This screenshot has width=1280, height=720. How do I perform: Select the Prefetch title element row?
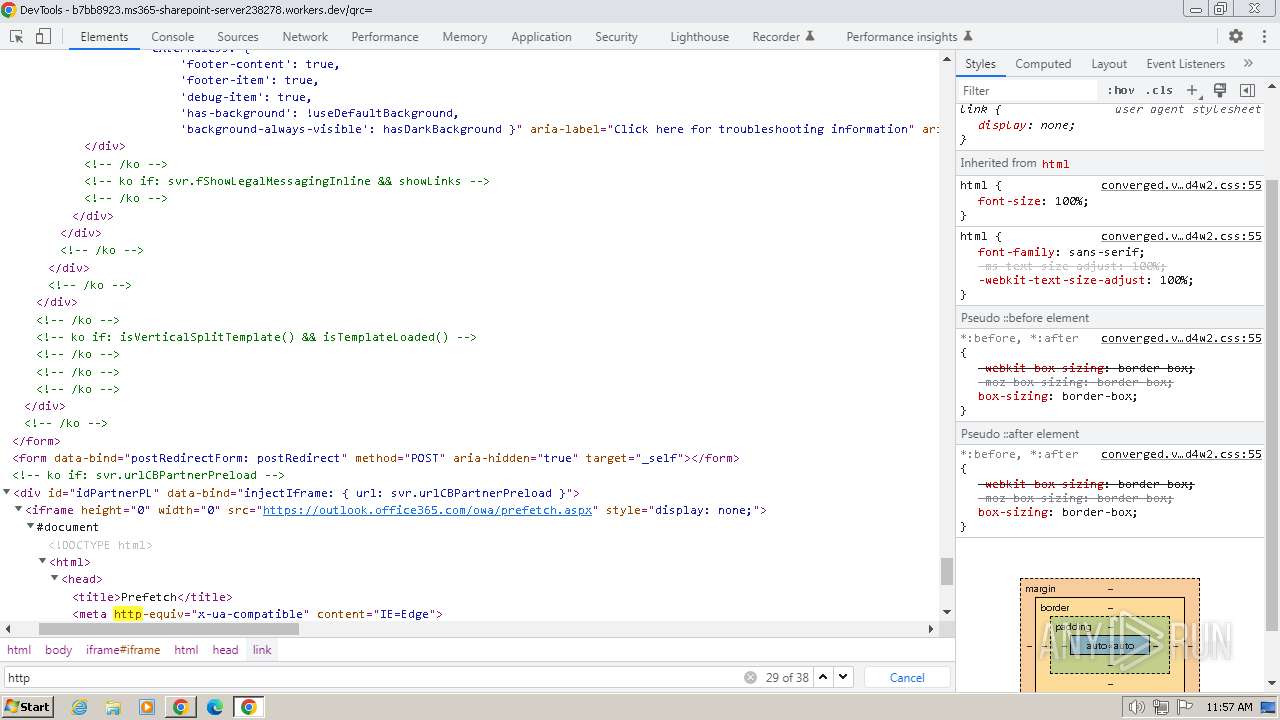pyautogui.click(x=152, y=596)
